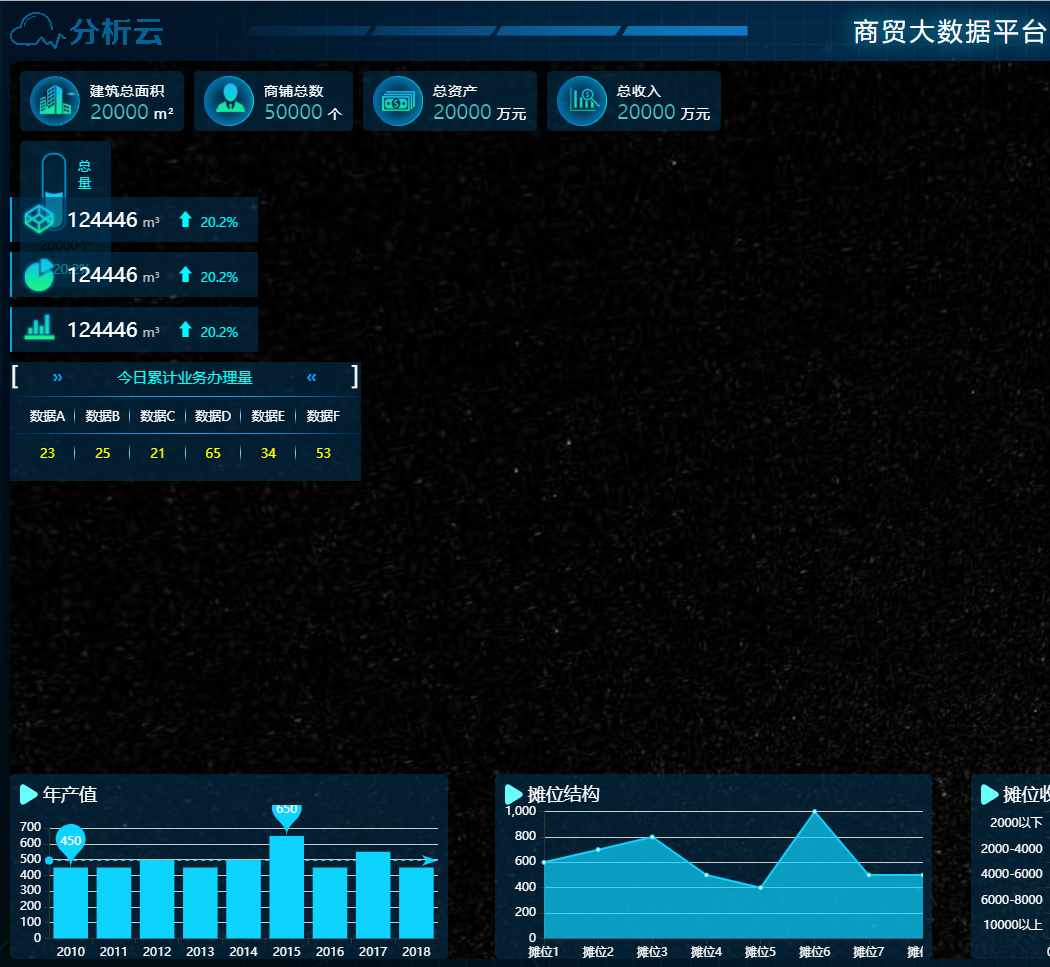Click the 摊位1 axis label
The height and width of the screenshot is (967, 1050).
tap(543, 952)
